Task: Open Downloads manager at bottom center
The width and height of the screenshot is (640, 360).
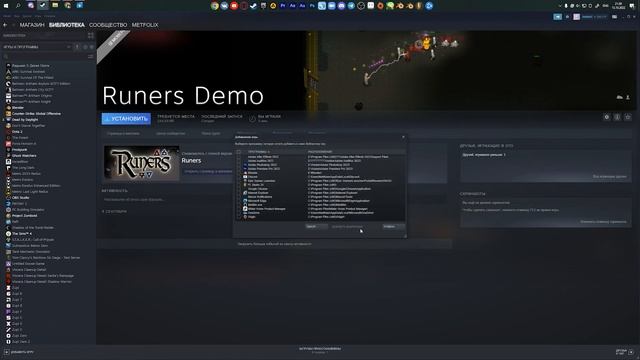Action: pos(320,350)
